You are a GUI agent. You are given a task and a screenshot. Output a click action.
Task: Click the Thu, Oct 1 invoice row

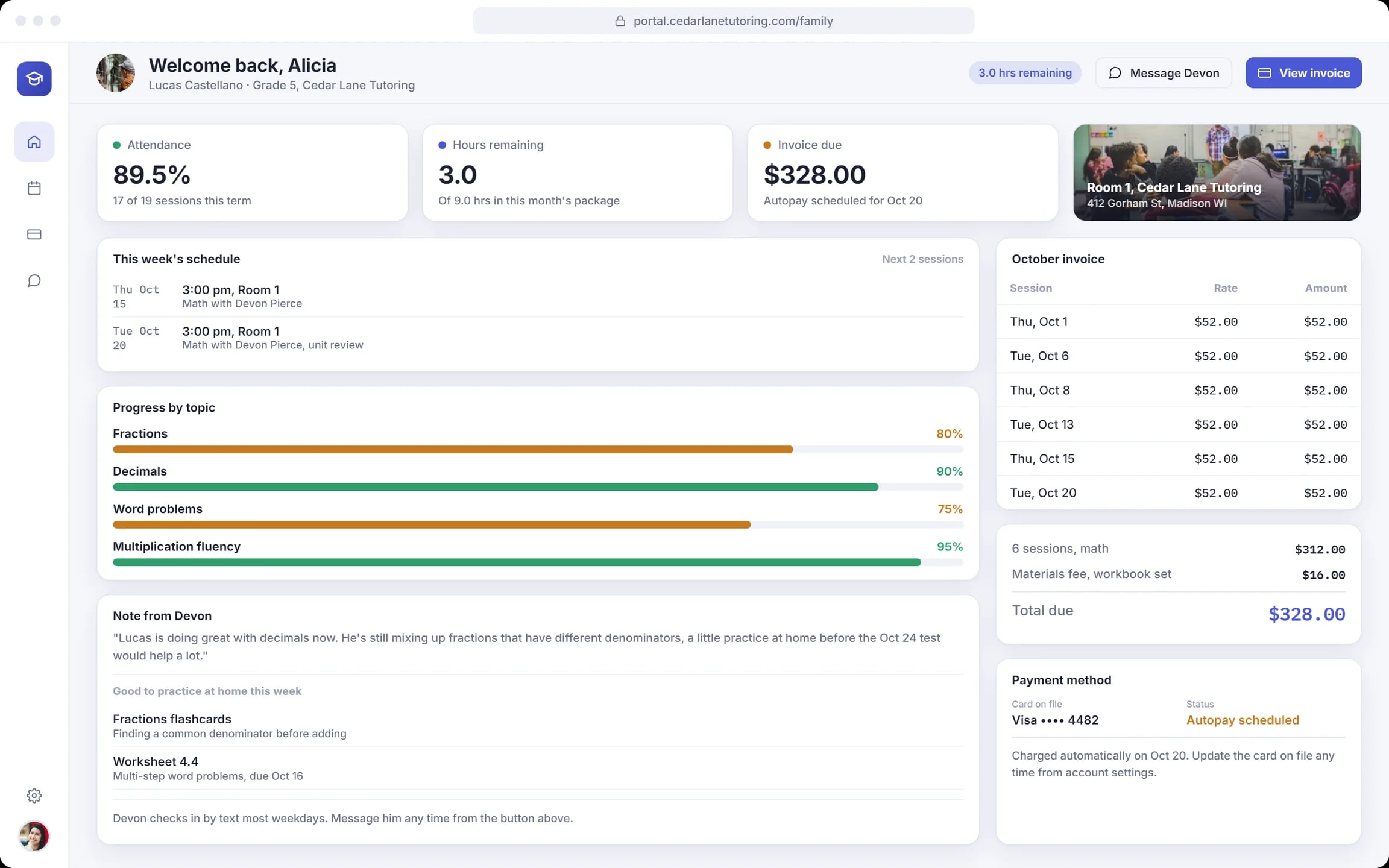pos(1178,322)
